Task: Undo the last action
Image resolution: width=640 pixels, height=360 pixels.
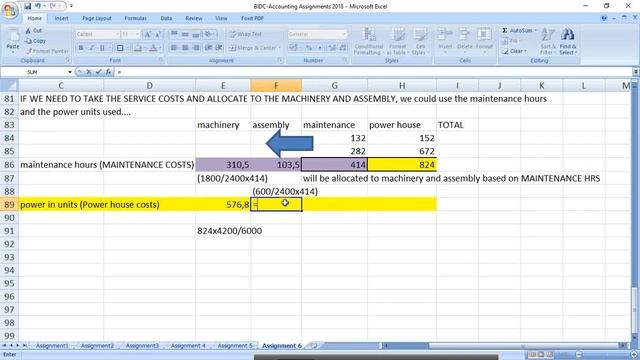Action: coord(38,6)
